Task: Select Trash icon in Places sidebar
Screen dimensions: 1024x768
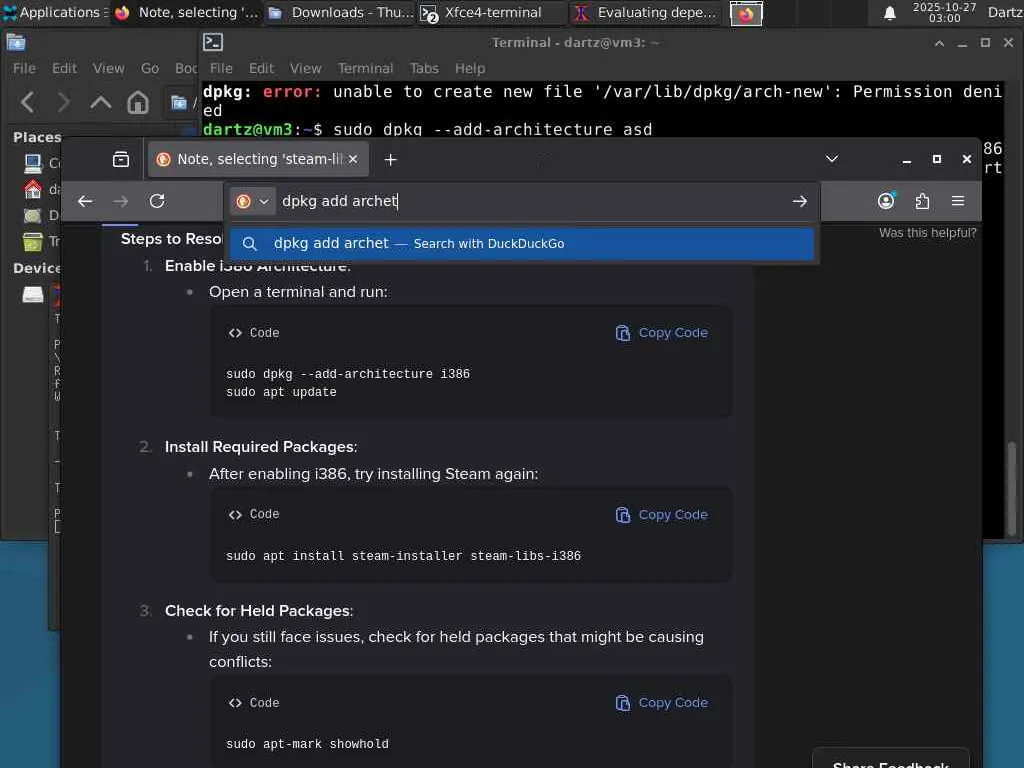Action: (x=33, y=242)
